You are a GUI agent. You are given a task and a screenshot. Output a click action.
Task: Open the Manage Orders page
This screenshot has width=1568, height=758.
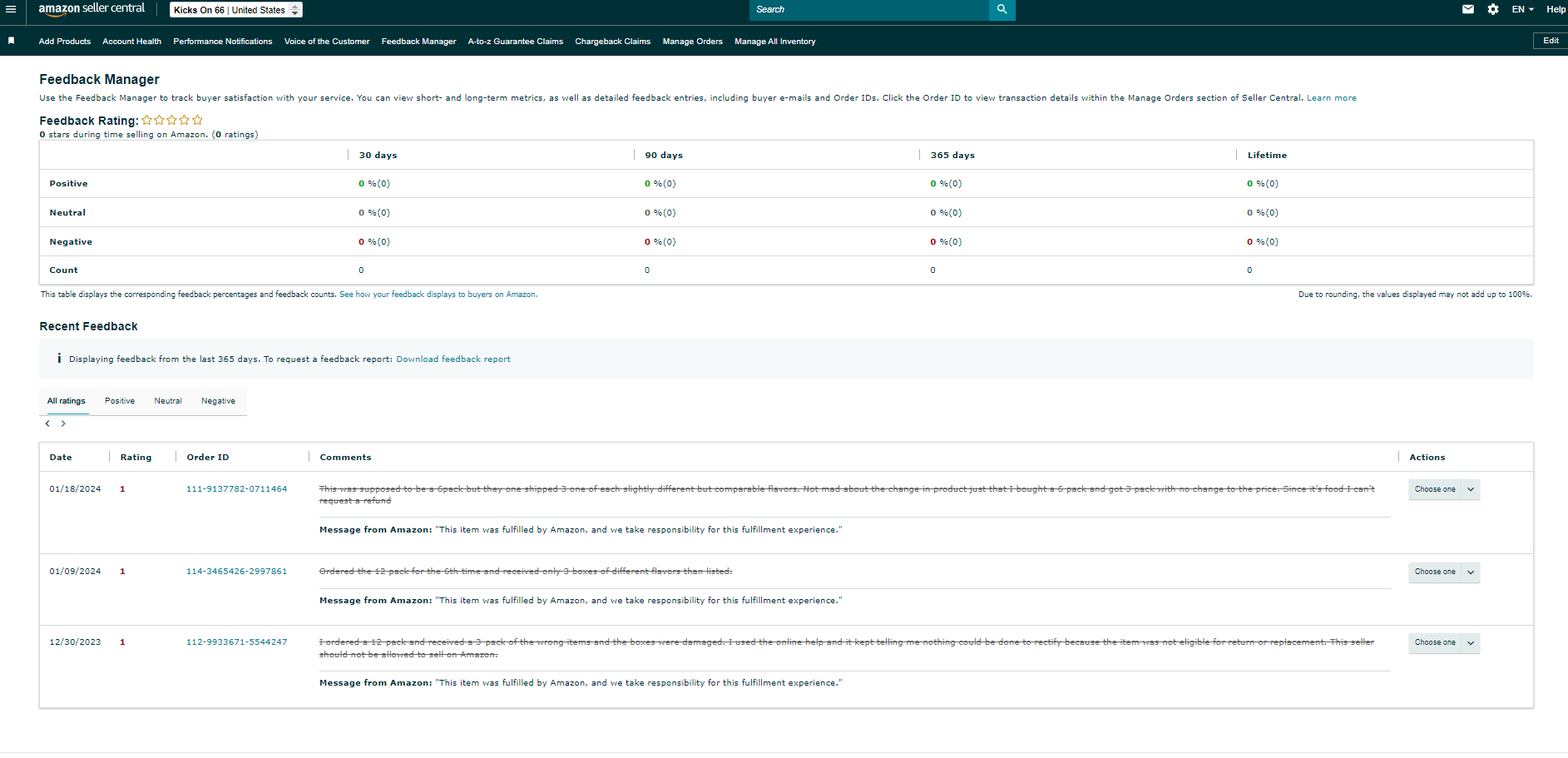click(x=693, y=41)
